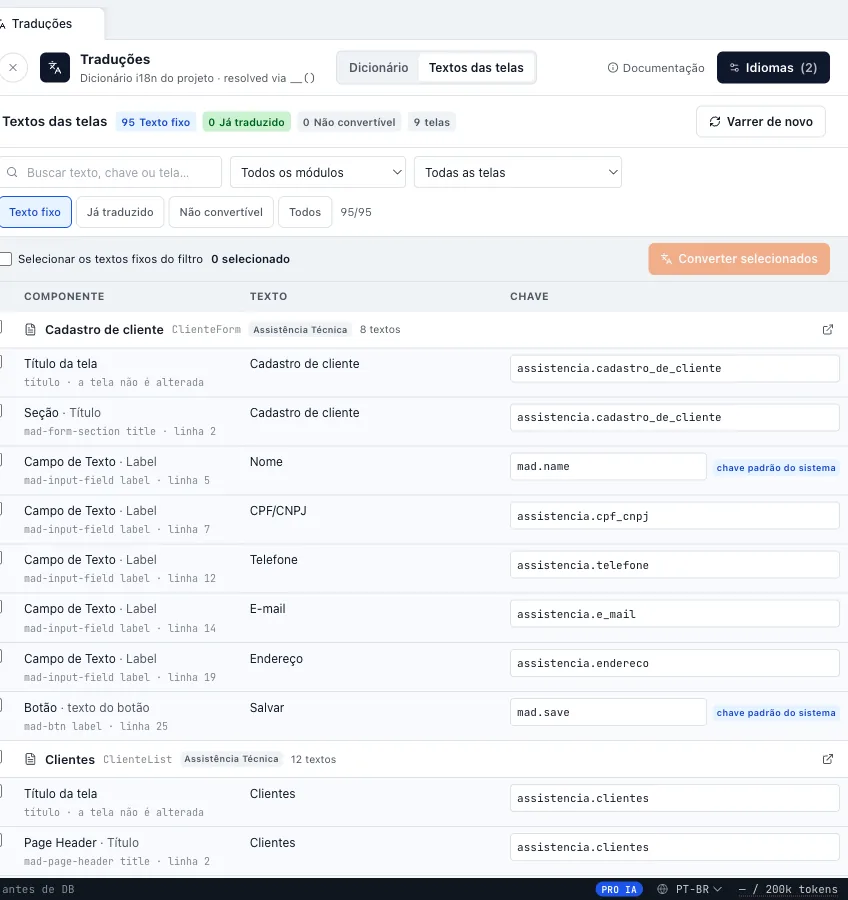Click the PRO IA badge in status bar
The height and width of the screenshot is (900, 848).
(x=619, y=889)
